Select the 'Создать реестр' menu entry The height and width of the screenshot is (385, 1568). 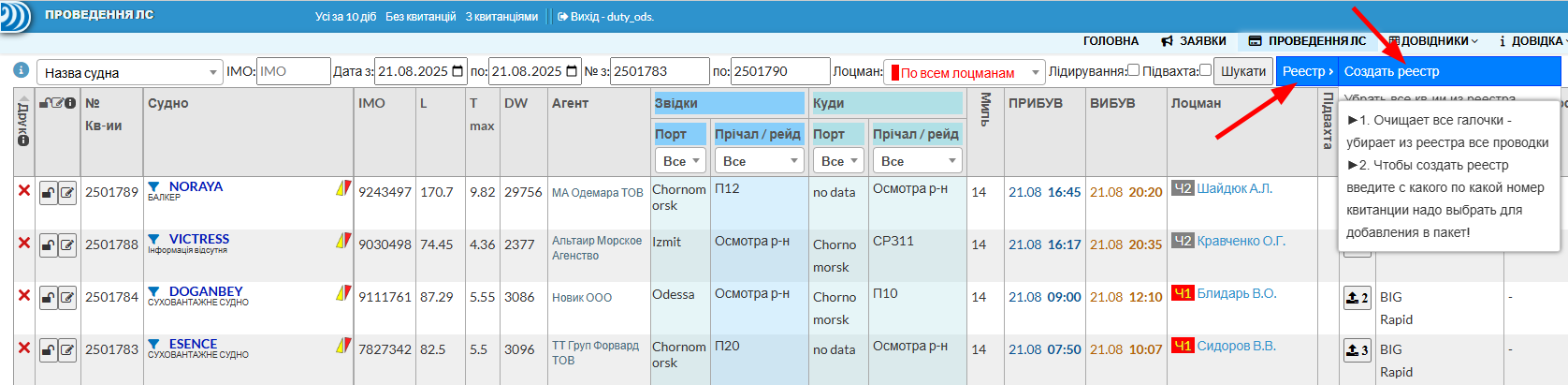click(1449, 71)
